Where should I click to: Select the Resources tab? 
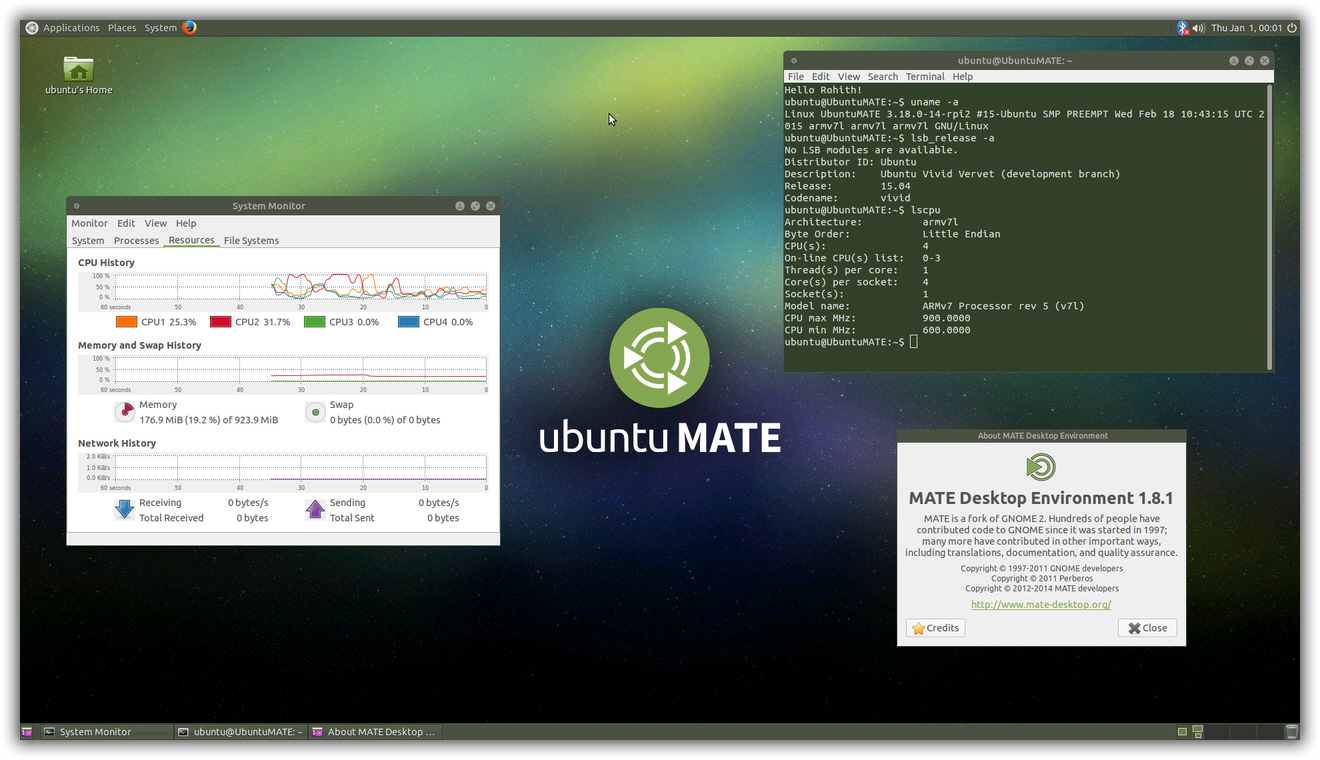pyautogui.click(x=191, y=240)
